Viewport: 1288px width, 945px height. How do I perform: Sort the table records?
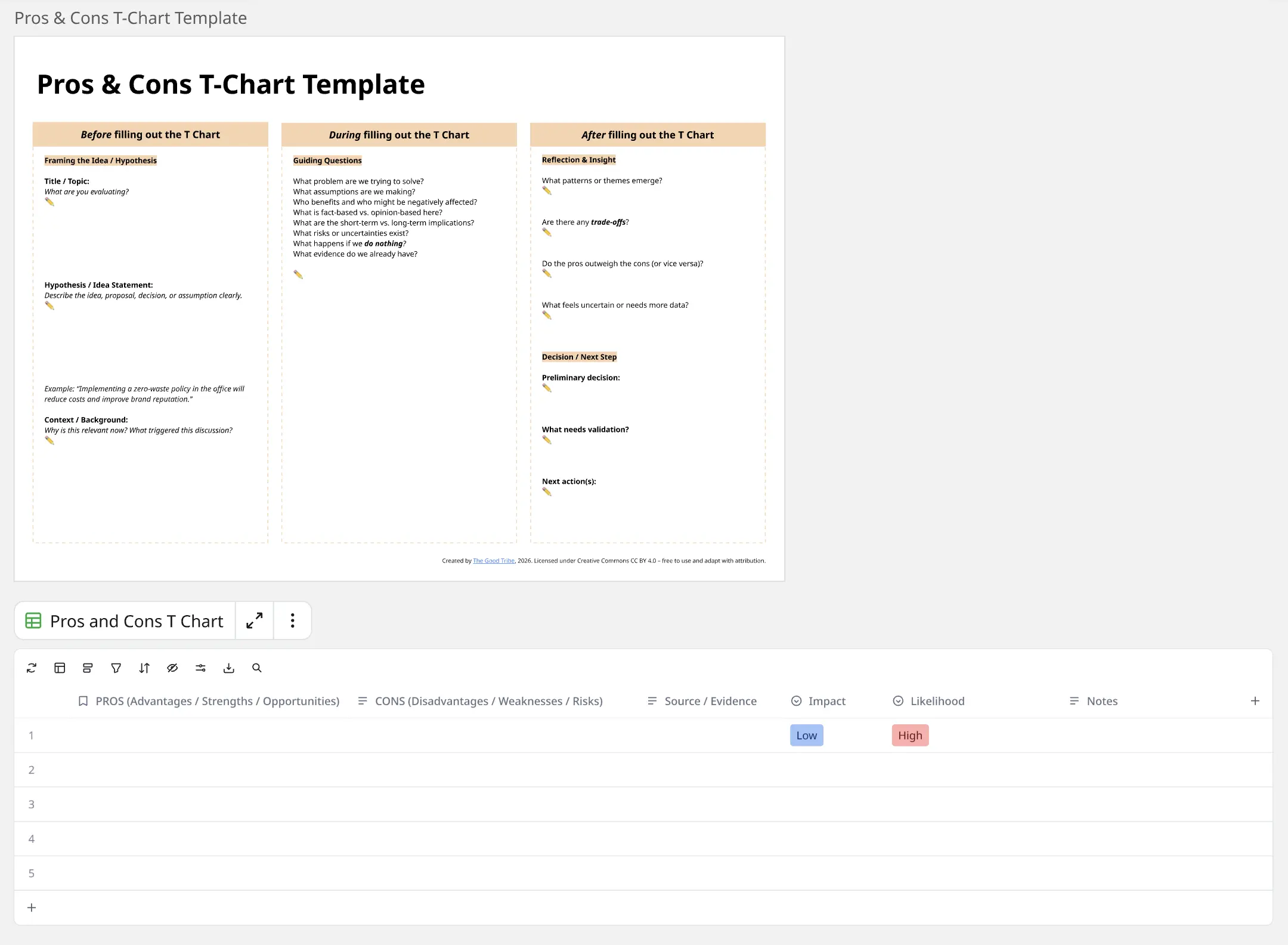click(x=144, y=668)
